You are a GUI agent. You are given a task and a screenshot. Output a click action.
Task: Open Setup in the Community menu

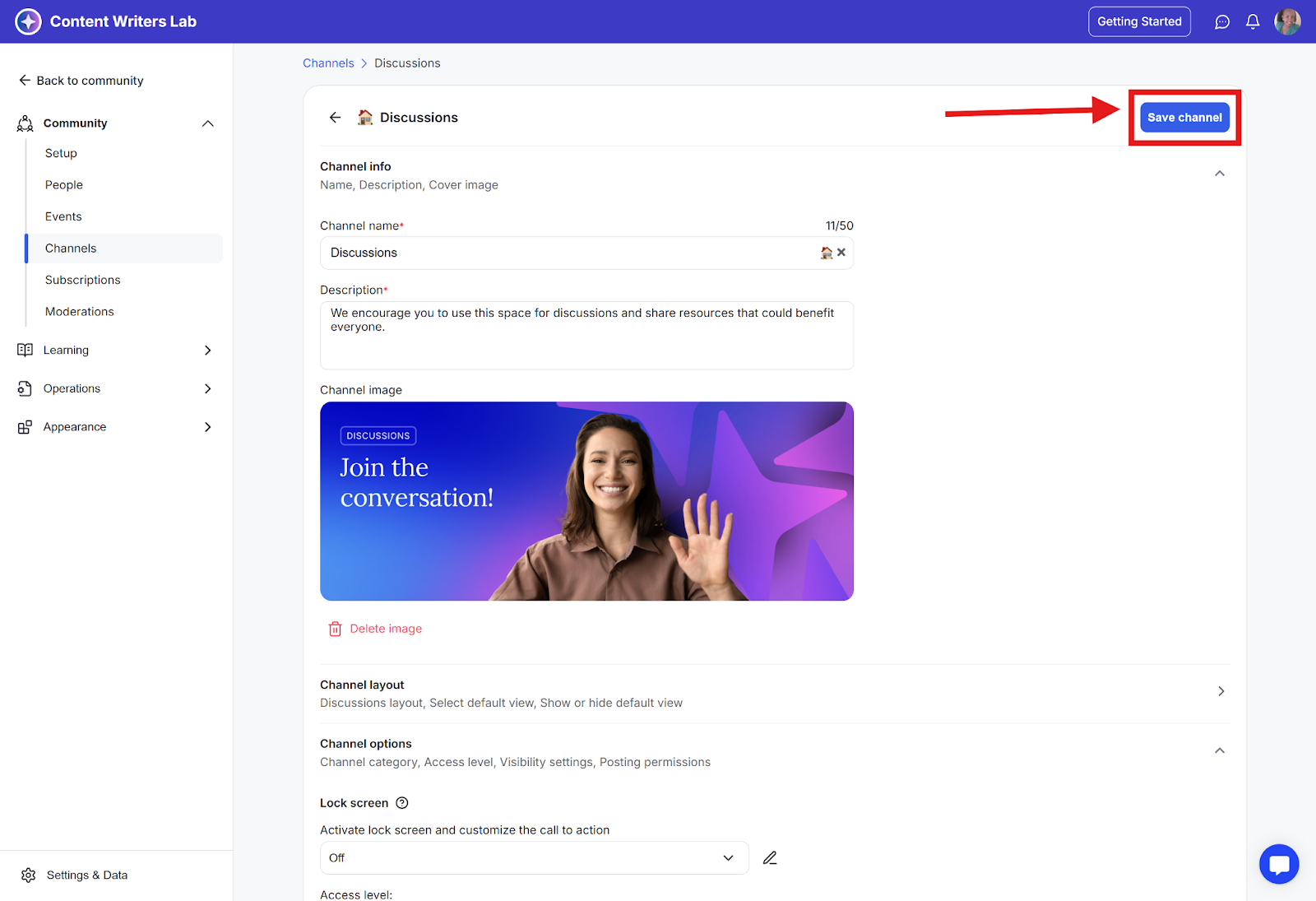(x=61, y=153)
